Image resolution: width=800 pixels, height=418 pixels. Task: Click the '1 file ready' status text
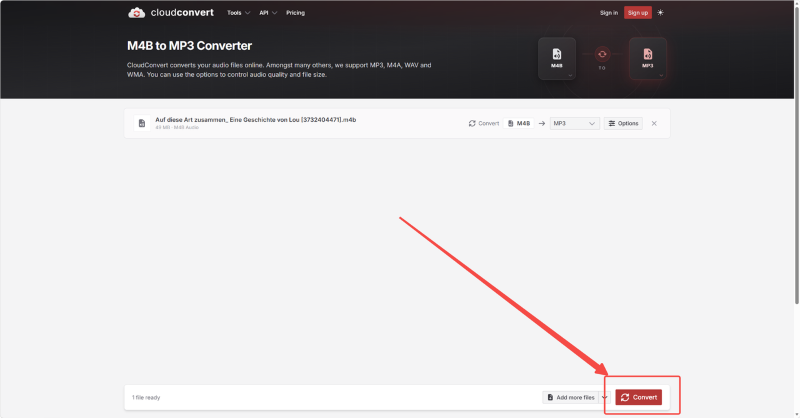tap(146, 398)
